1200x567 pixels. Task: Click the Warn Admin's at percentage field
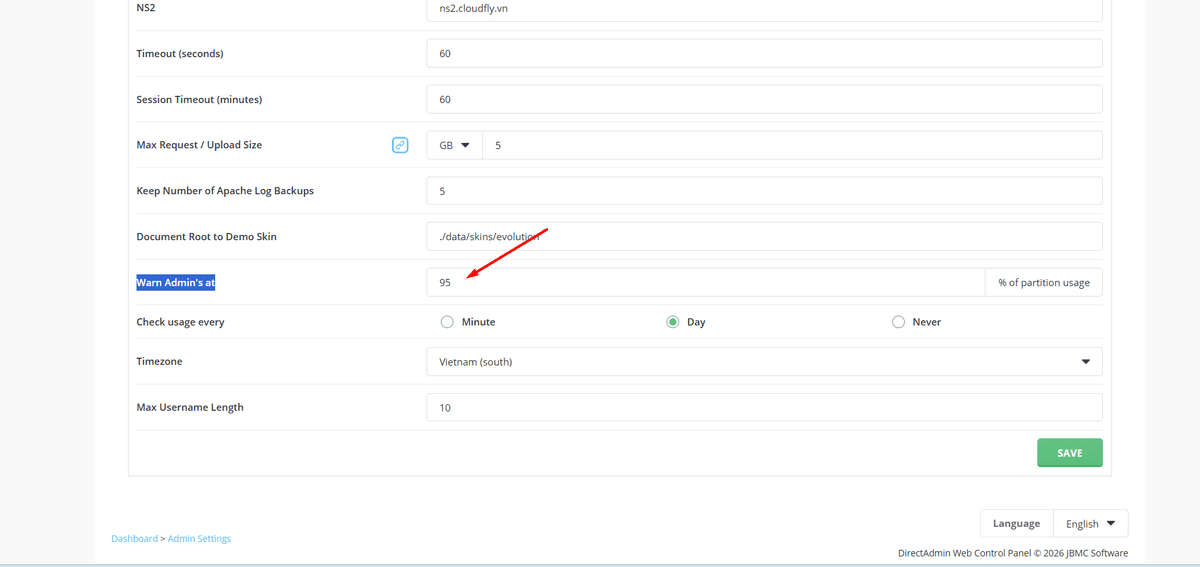[x=705, y=283]
